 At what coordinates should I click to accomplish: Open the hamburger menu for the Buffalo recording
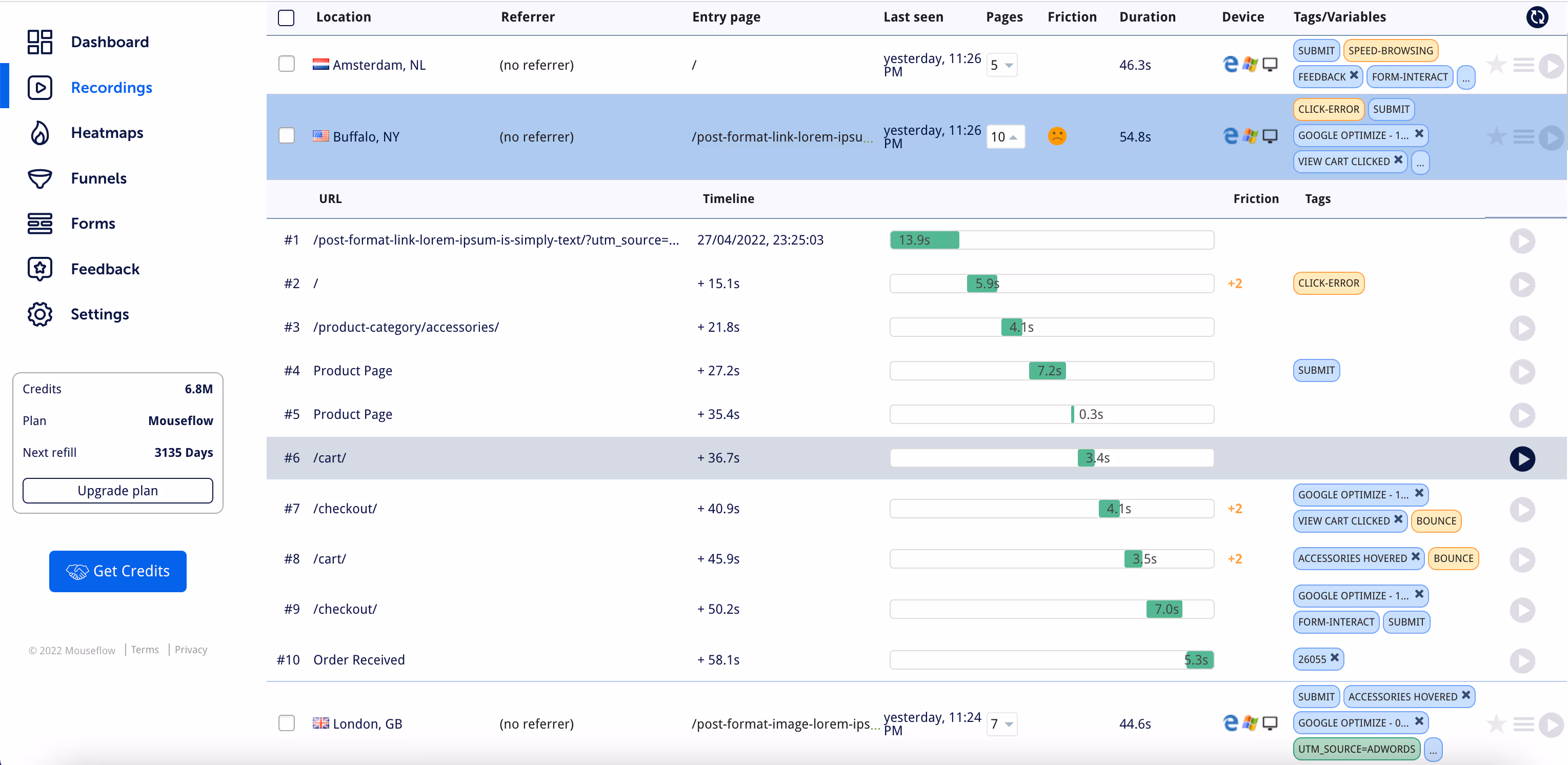point(1523,137)
